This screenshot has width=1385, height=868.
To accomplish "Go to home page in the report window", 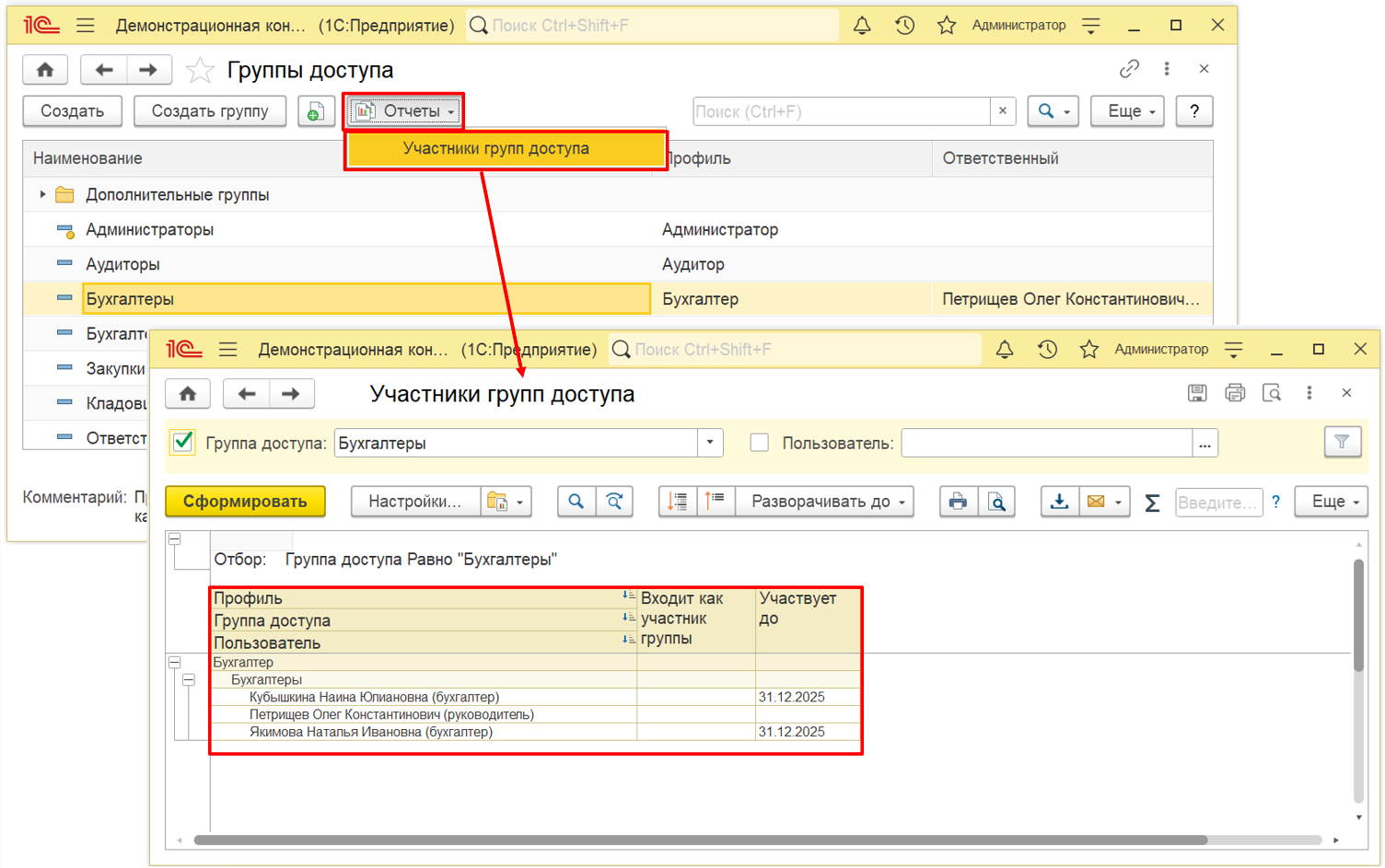I will [188, 394].
